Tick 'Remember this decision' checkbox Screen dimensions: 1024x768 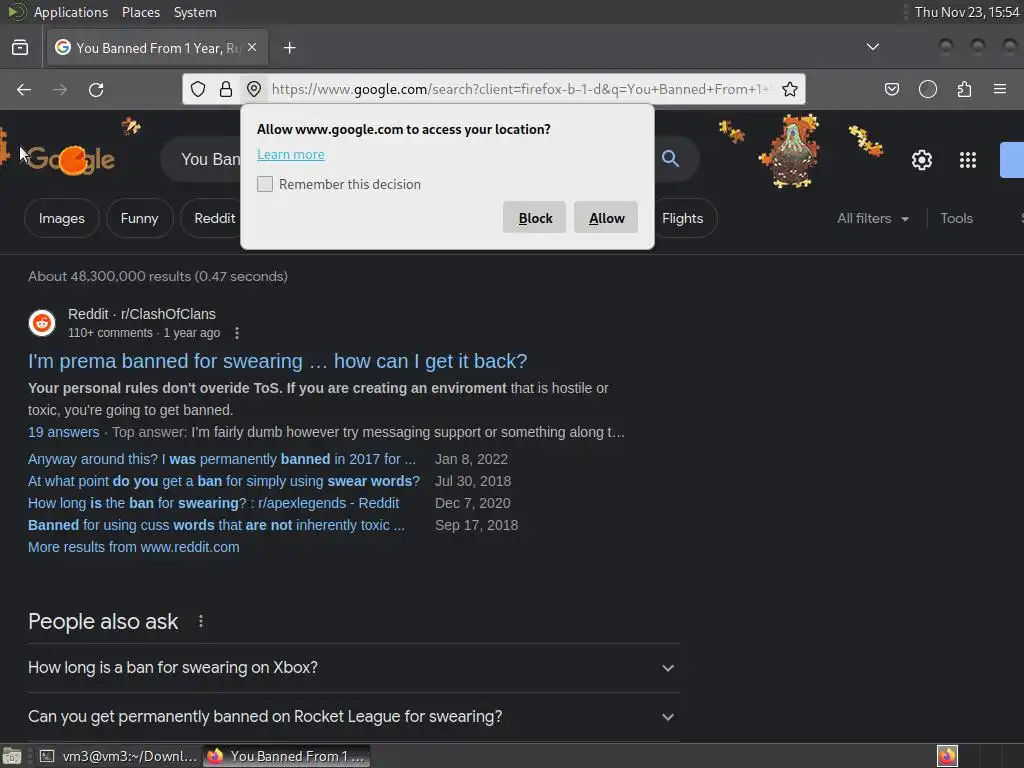pos(264,184)
